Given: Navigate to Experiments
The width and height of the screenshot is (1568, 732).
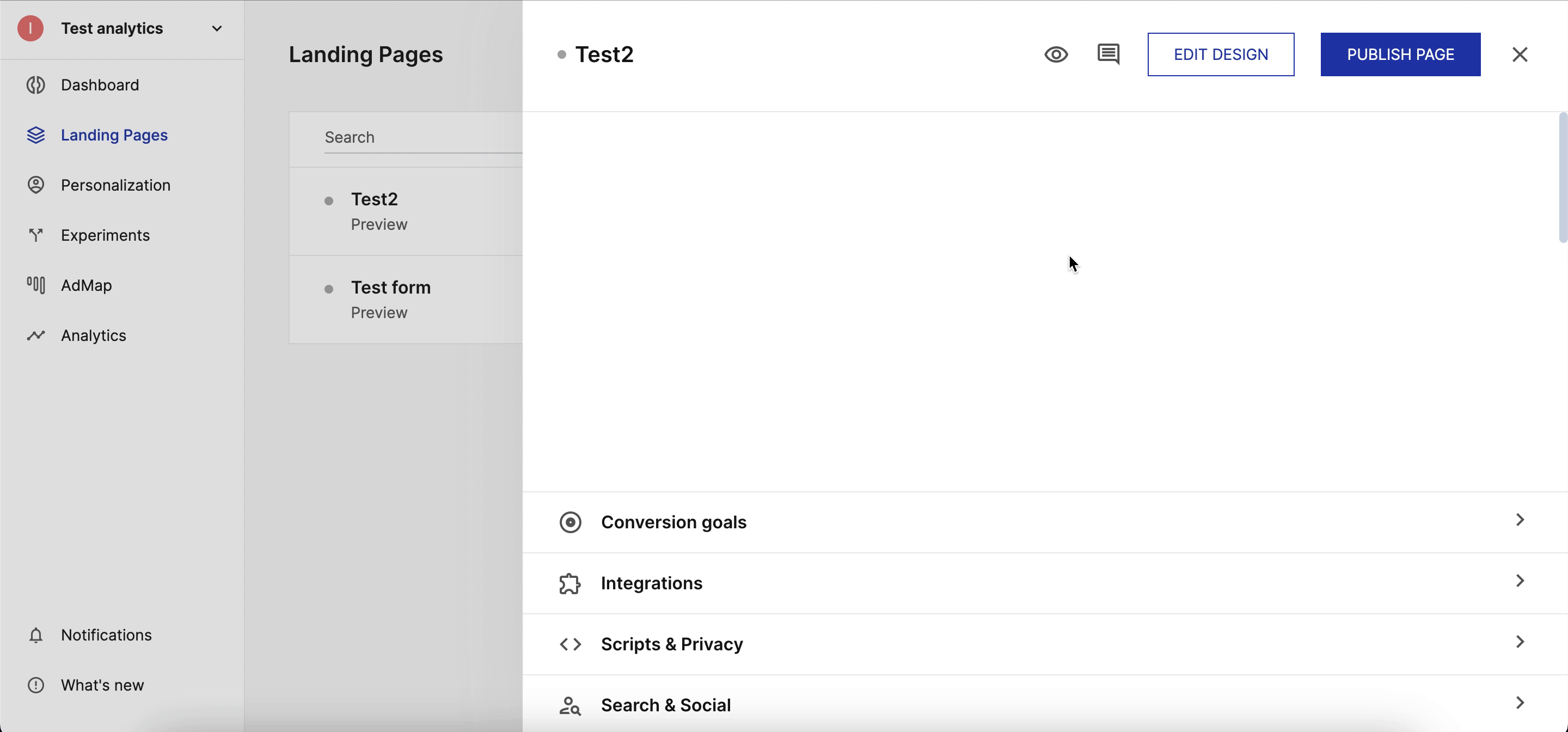Looking at the screenshot, I should click(105, 235).
